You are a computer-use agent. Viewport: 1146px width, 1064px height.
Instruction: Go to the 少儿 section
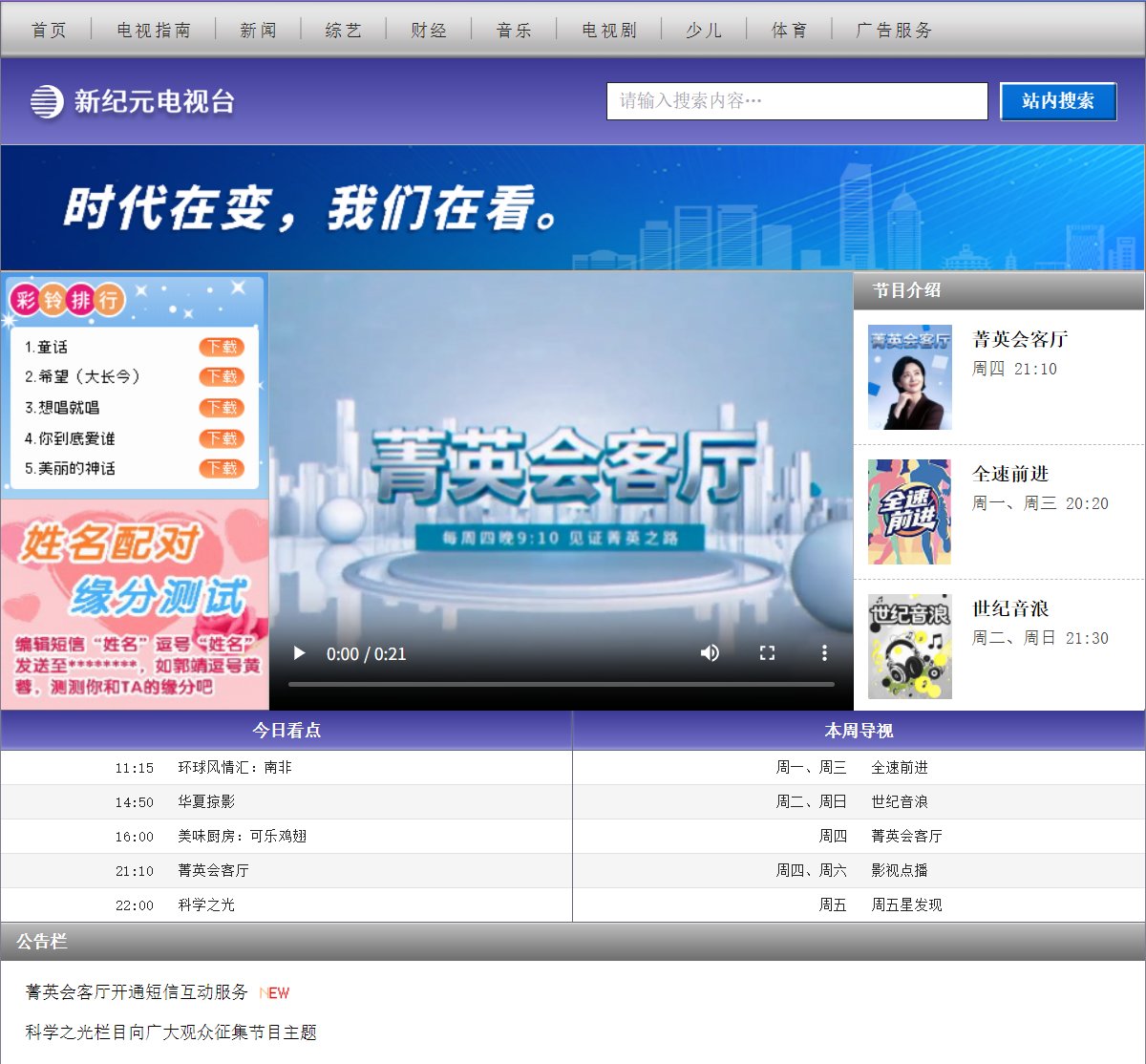coord(704,31)
